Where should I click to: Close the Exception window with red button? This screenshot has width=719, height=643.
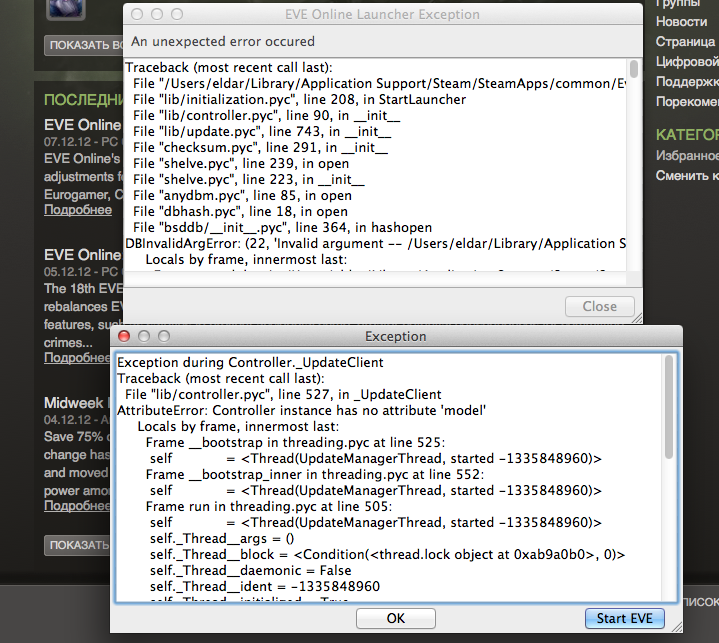(126, 337)
